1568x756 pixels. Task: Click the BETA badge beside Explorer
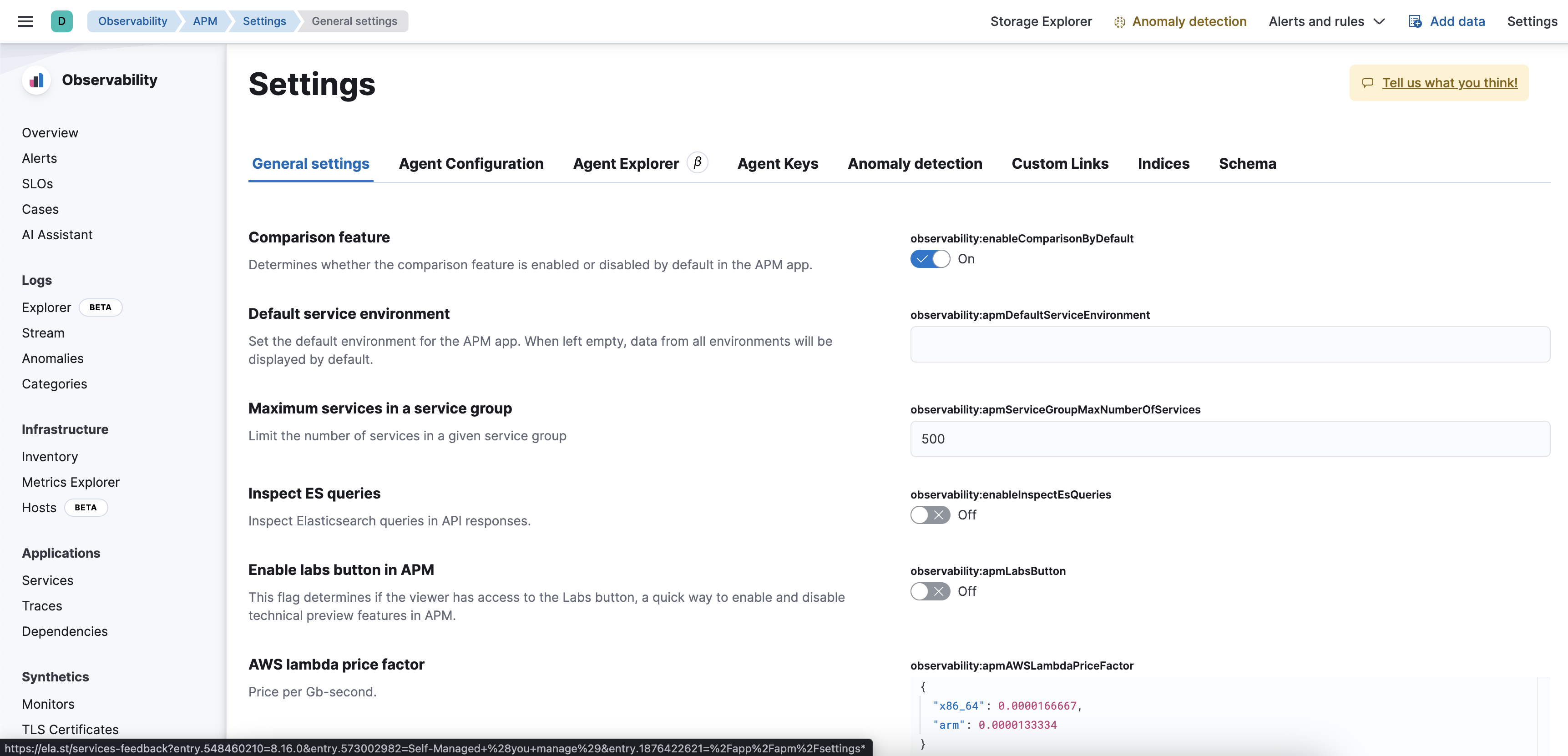(x=101, y=307)
